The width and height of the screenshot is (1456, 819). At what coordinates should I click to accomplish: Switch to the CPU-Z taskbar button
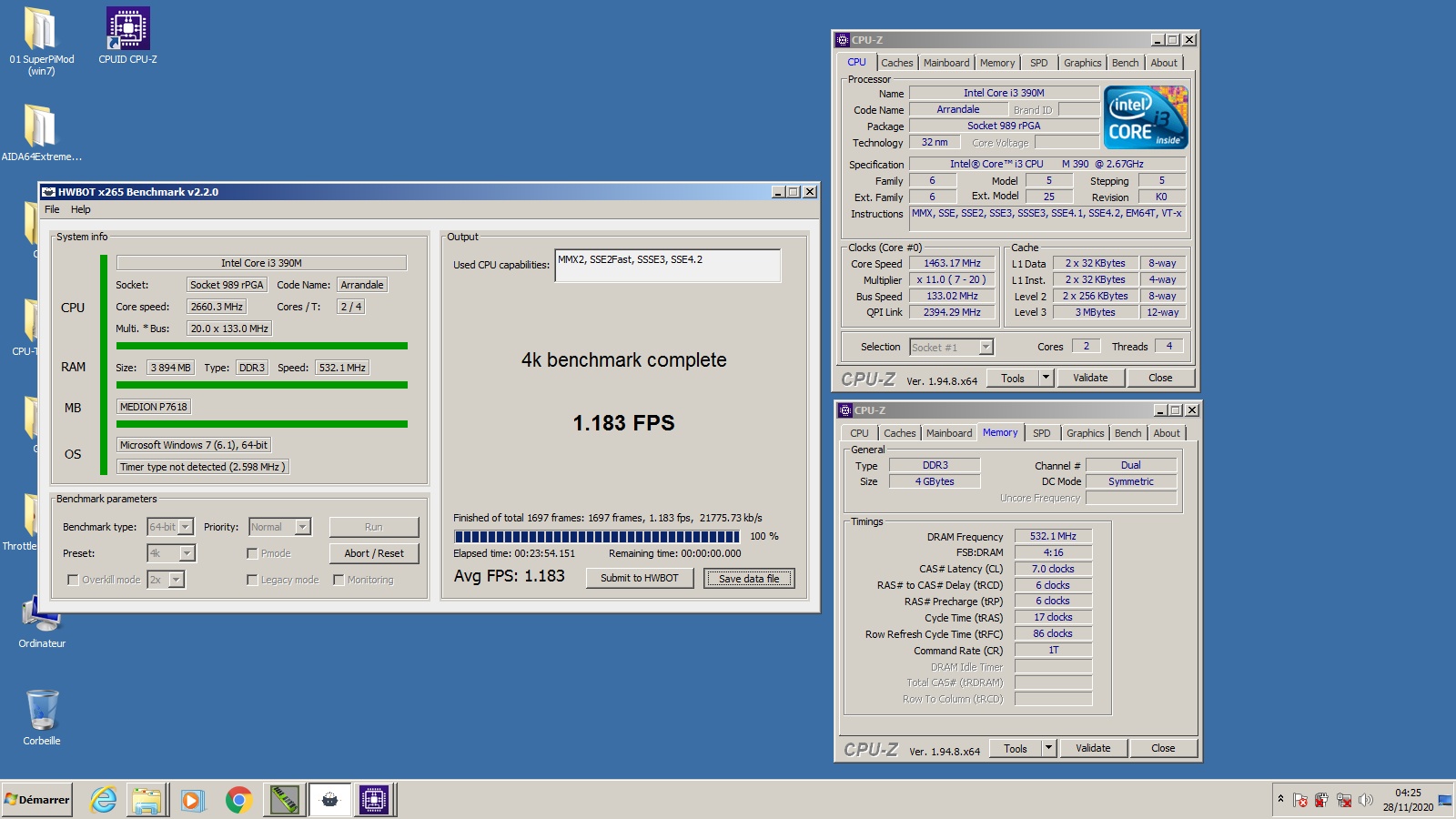373,800
